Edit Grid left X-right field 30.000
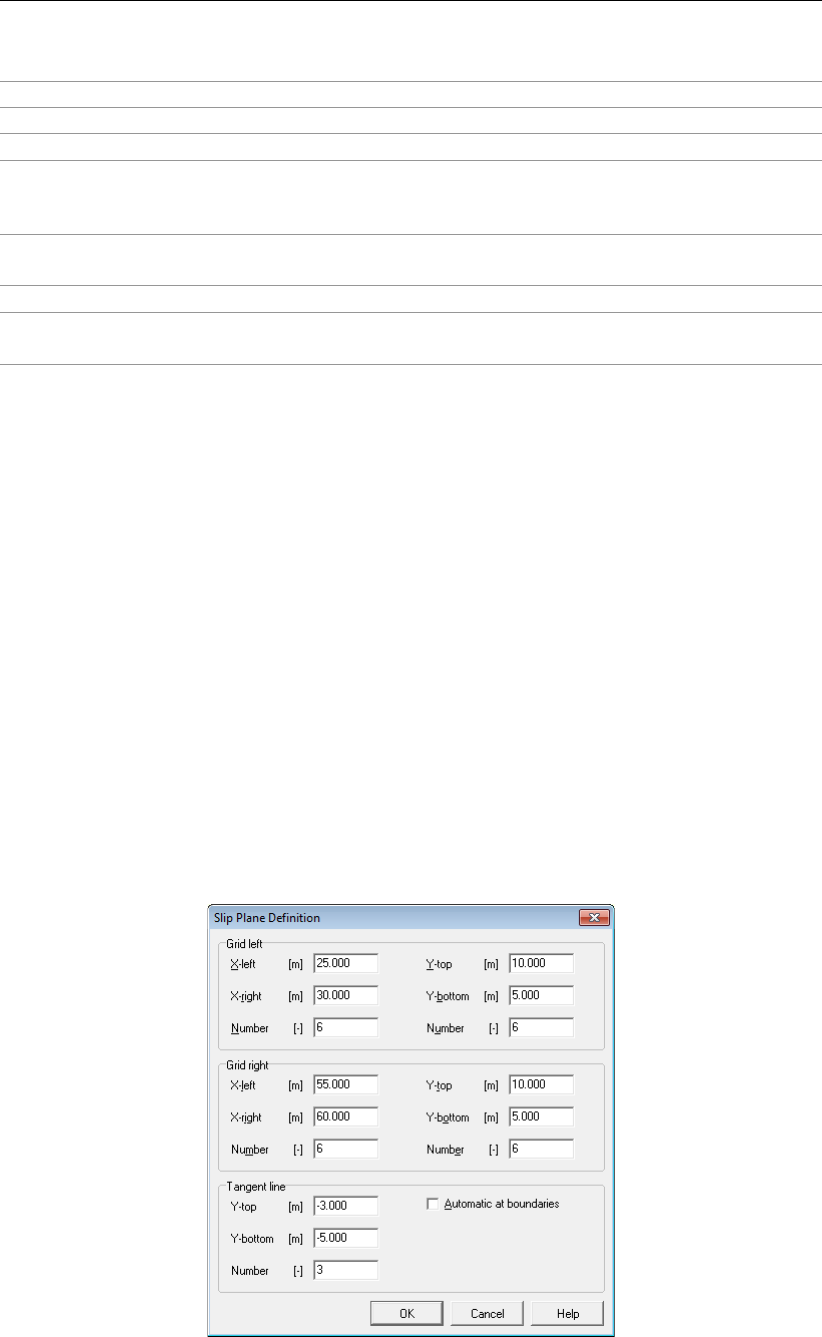Screen dimensions: 822x1337 pos(345,996)
